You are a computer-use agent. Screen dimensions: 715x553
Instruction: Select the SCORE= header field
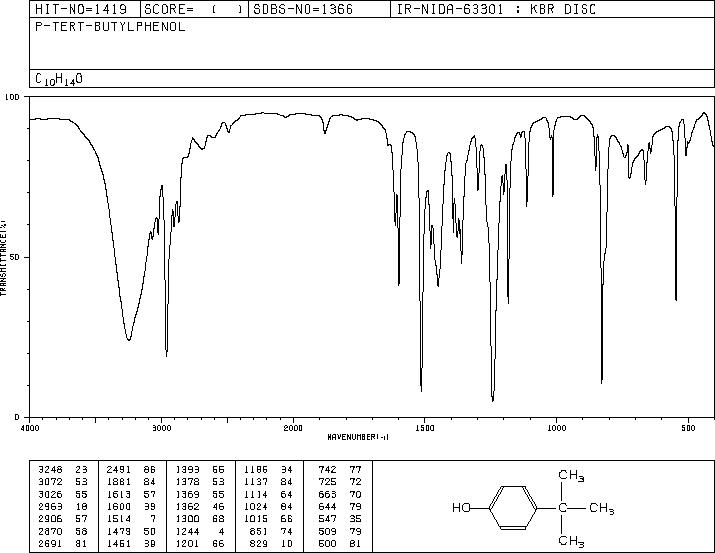[195, 9]
